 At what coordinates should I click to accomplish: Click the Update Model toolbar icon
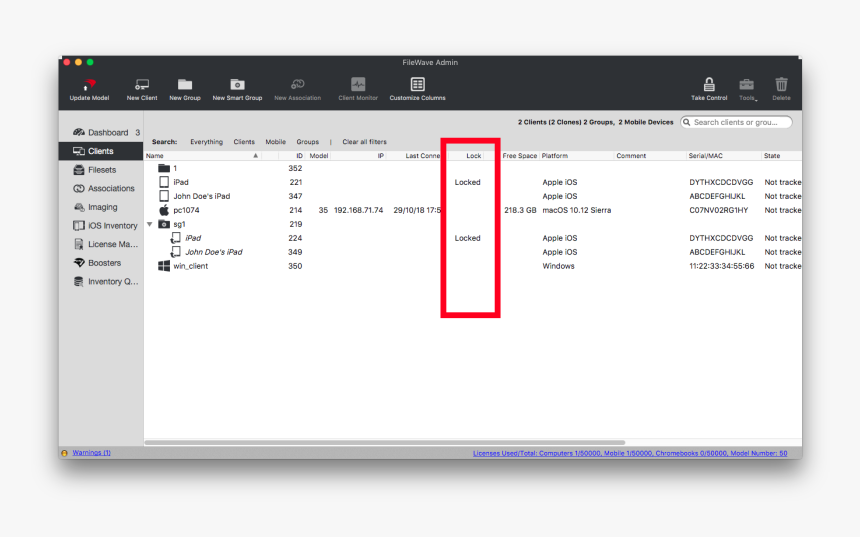pos(88,87)
